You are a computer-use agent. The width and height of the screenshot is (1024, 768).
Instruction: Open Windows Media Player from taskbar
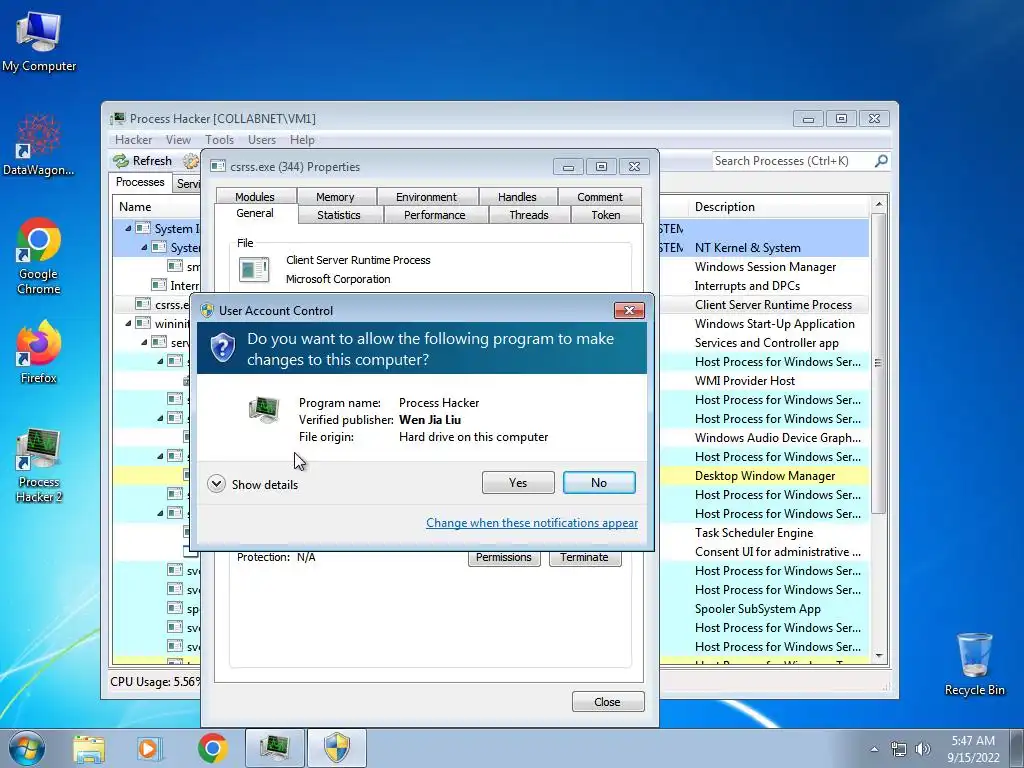[x=150, y=749]
